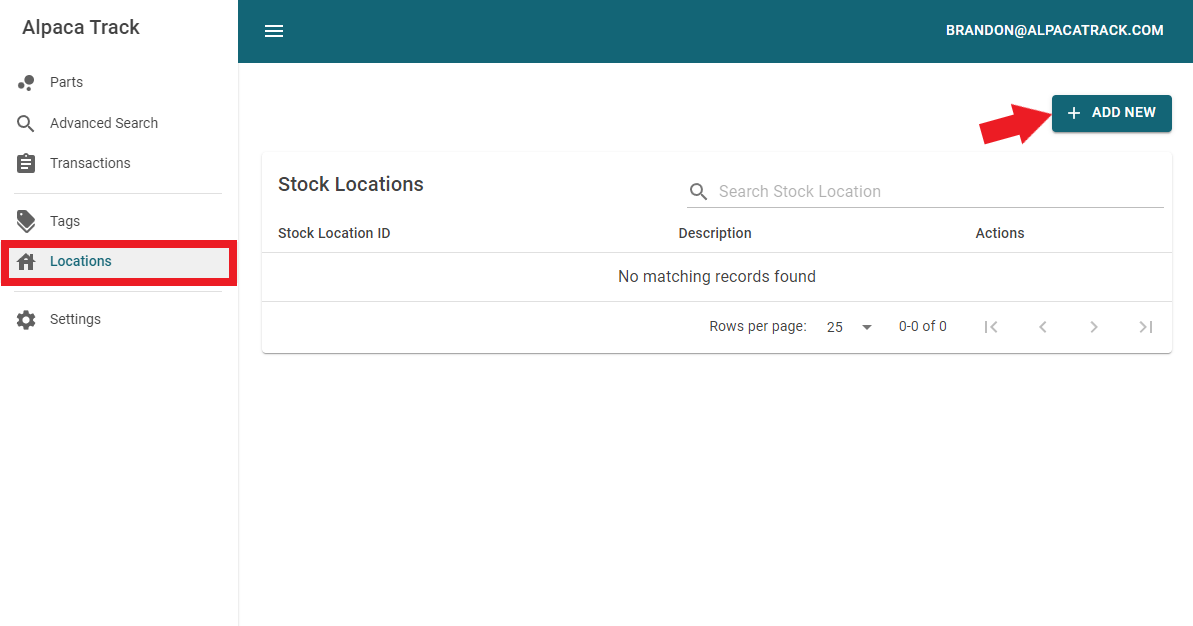Viewport: 1193px width, 626px height.
Task: Click the Transactions clipboard icon
Action: pyautogui.click(x=27, y=163)
